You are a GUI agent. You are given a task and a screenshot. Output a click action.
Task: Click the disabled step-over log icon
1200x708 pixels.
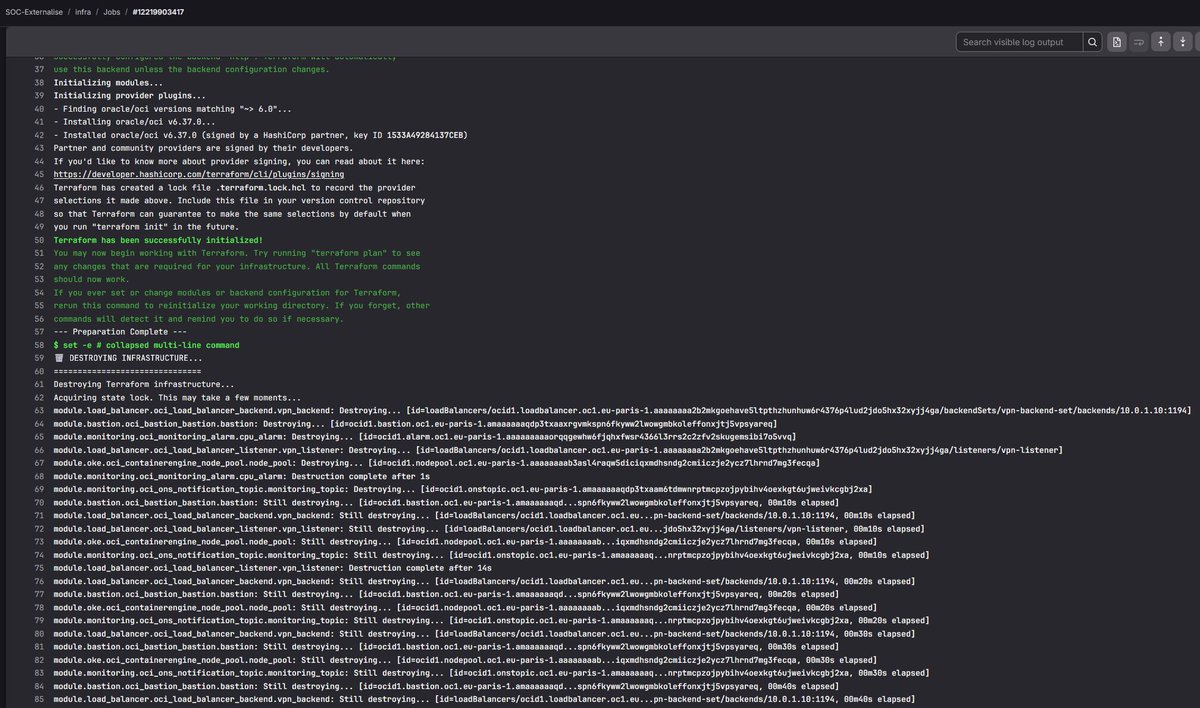1139,42
